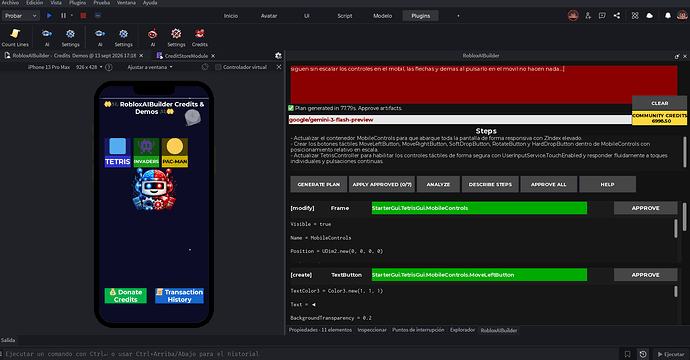
Task: Click the blue AI plugin beside Count Lines
Action: 47,37
